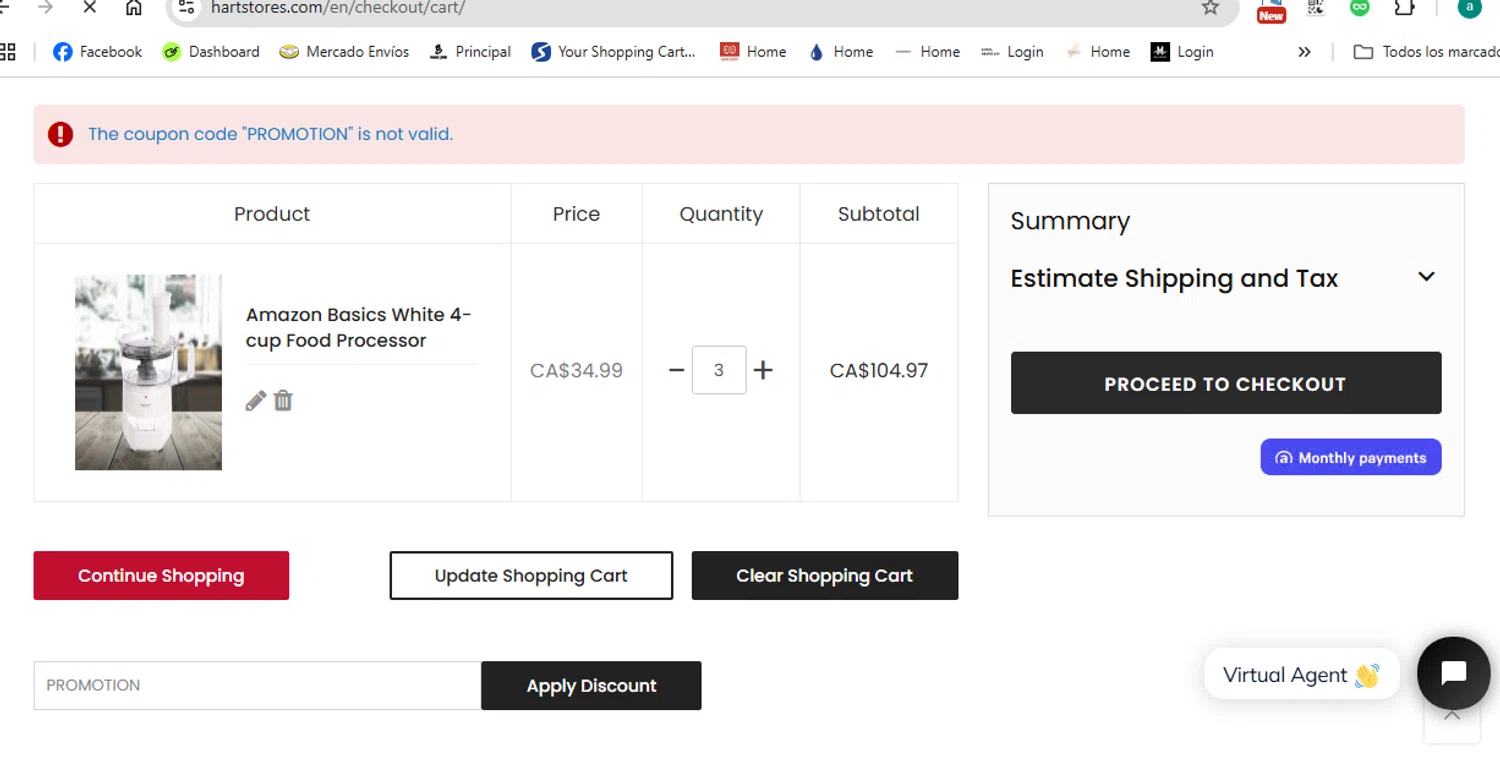Open the food processor product thumbnail
Screen dimensions: 1500x761
[x=148, y=372]
